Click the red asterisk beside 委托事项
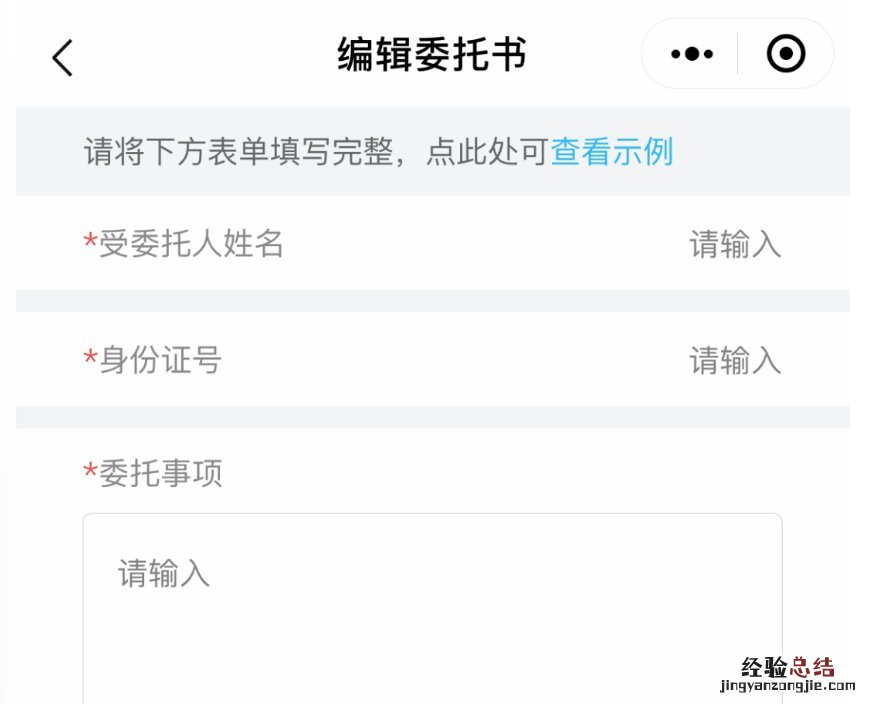Viewport: 870px width, 704px height. coord(90,474)
